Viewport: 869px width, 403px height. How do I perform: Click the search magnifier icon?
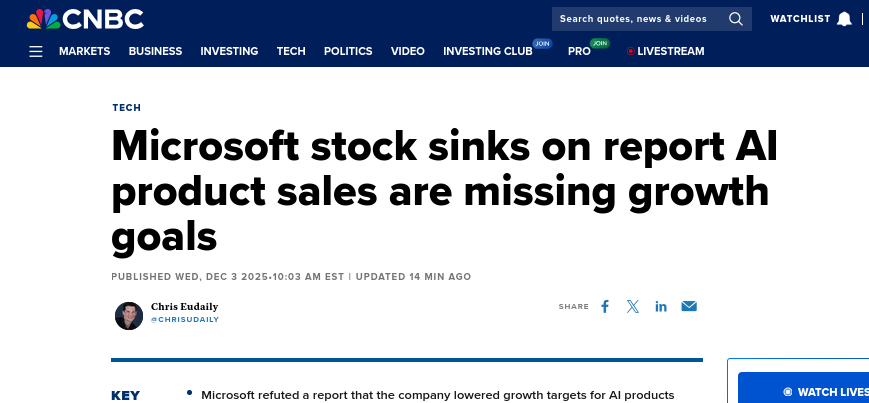(736, 19)
